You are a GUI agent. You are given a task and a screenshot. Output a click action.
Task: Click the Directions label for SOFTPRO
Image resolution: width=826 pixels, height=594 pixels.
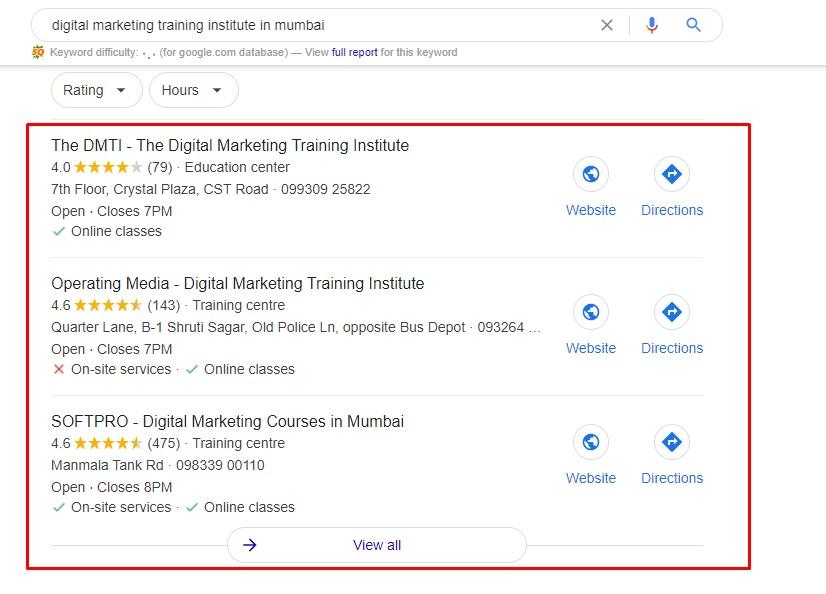[x=672, y=478]
